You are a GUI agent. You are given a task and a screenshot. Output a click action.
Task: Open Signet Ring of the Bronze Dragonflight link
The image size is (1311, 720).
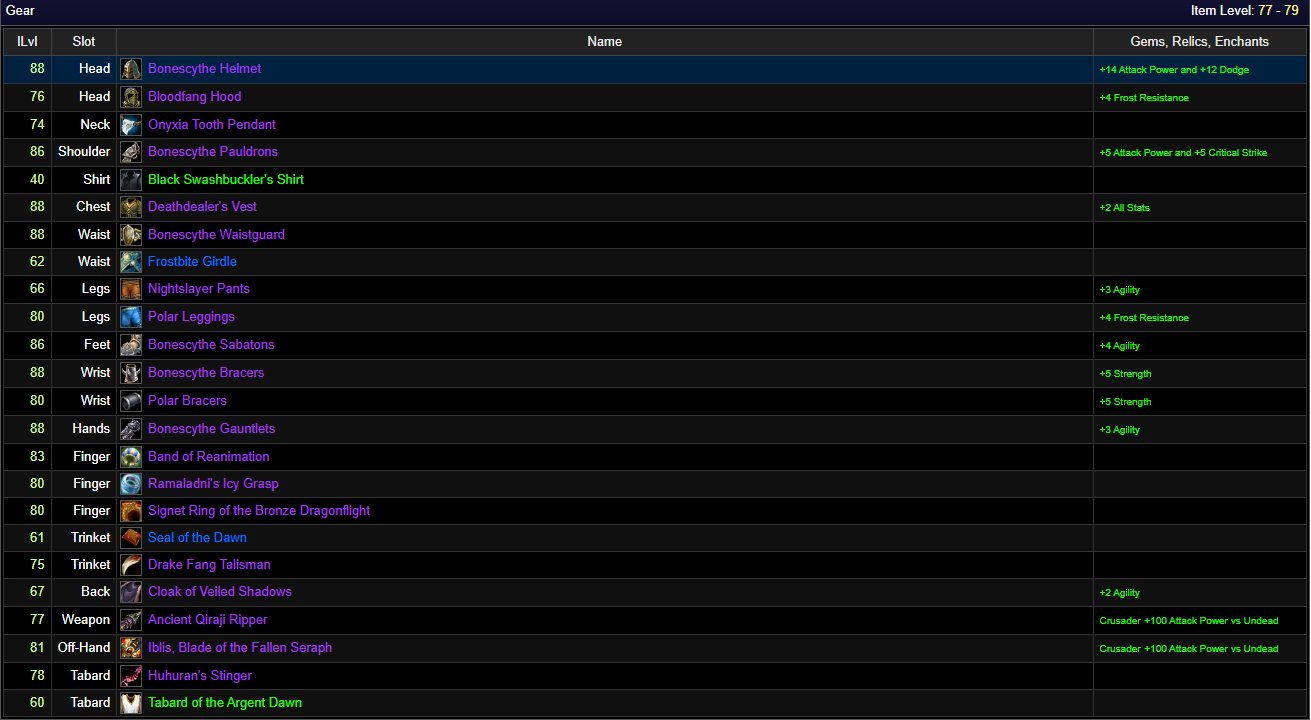pos(259,511)
